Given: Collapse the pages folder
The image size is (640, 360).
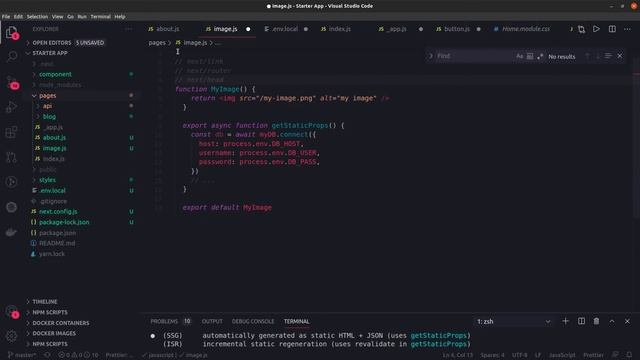Looking at the screenshot, I should (x=48, y=96).
